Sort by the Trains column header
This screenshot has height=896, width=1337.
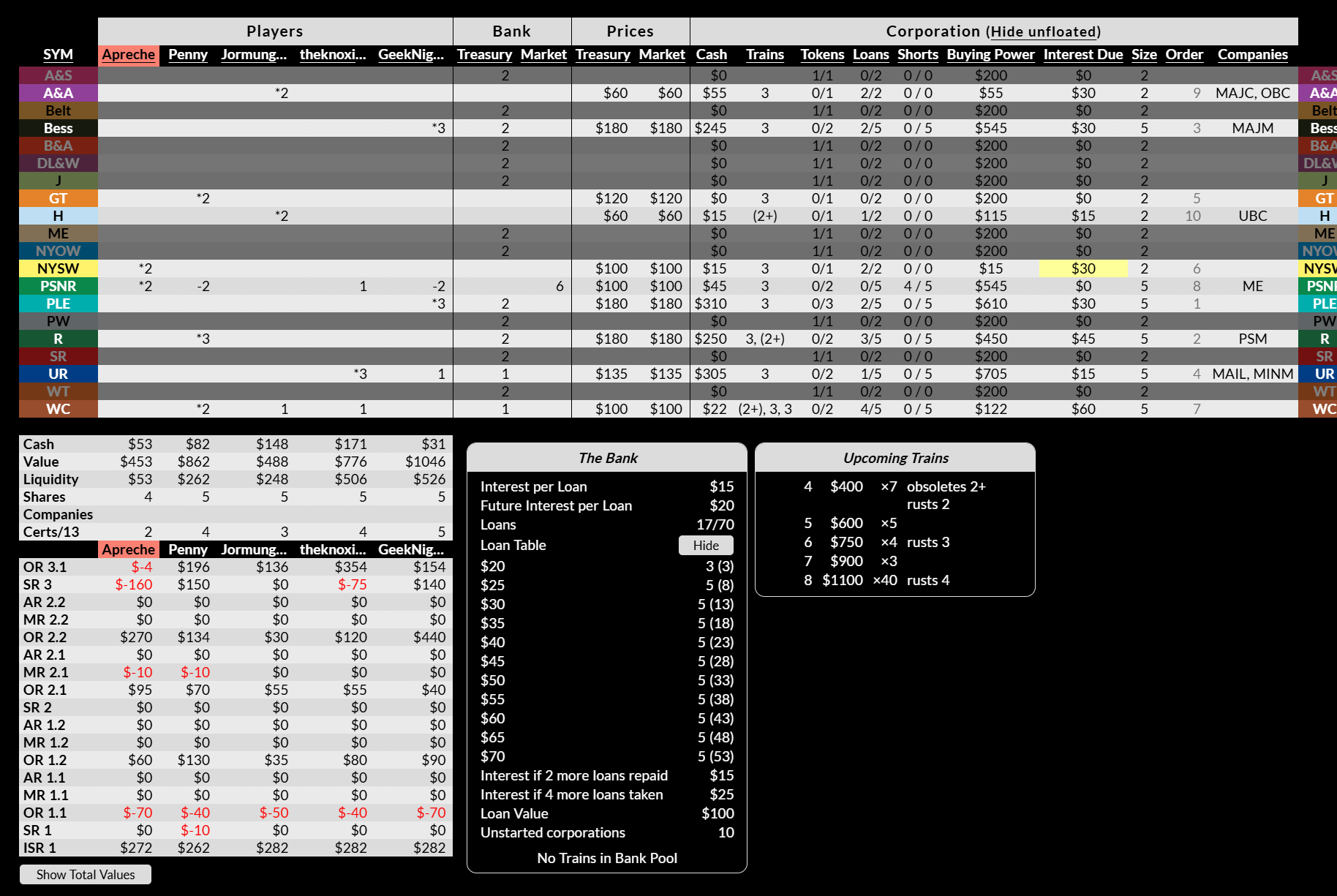coord(764,55)
